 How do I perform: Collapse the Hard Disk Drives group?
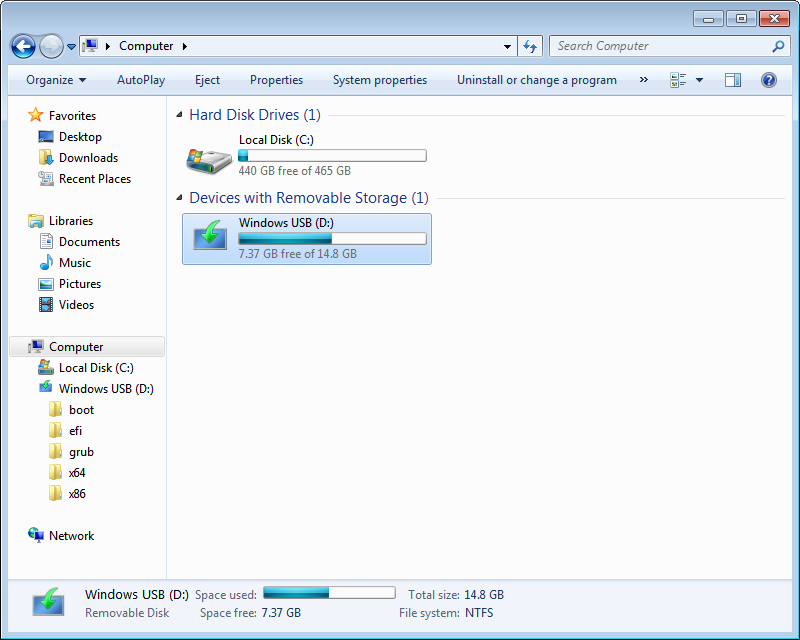[179, 115]
